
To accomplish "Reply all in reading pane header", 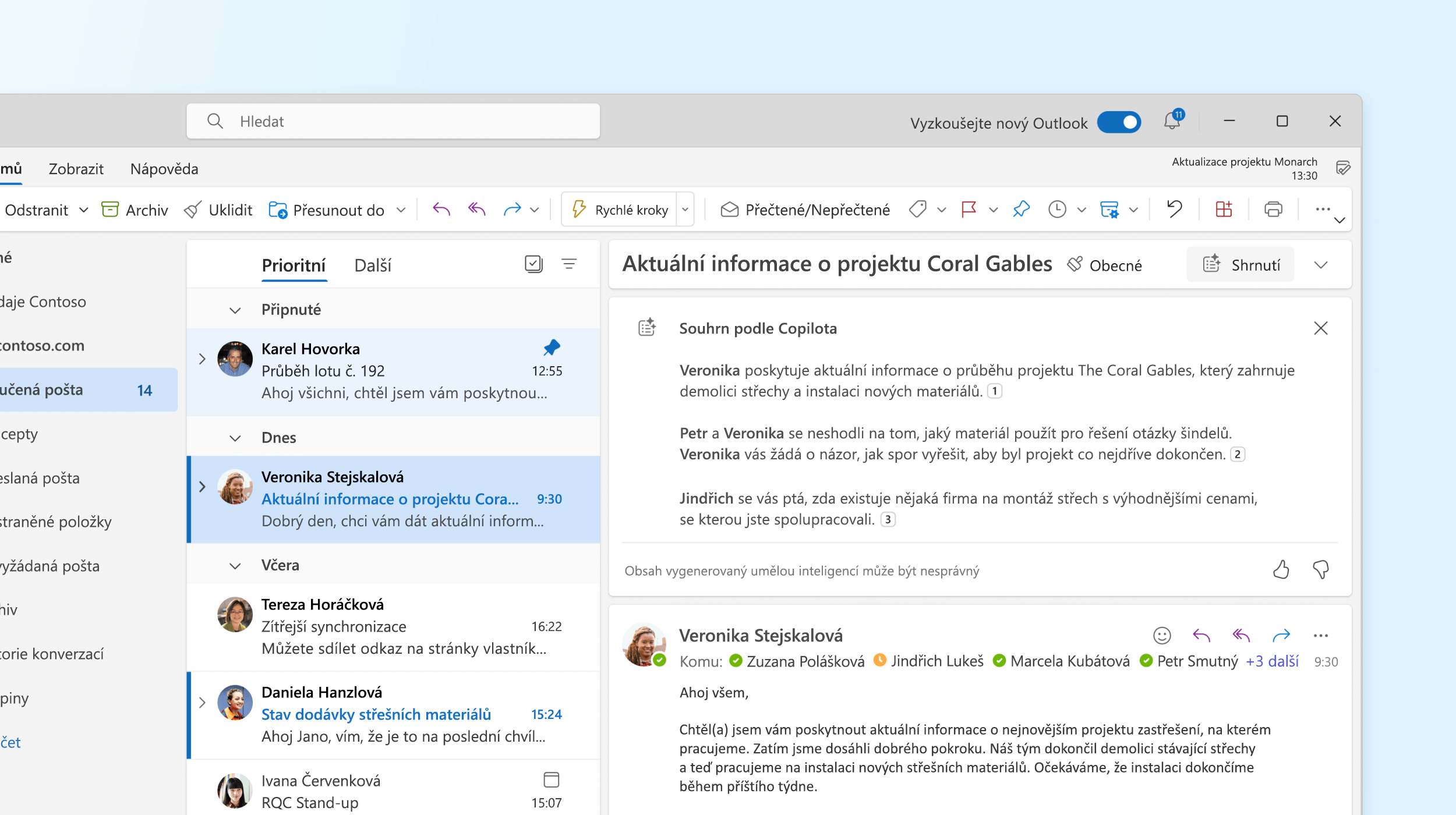I will coord(1241,635).
